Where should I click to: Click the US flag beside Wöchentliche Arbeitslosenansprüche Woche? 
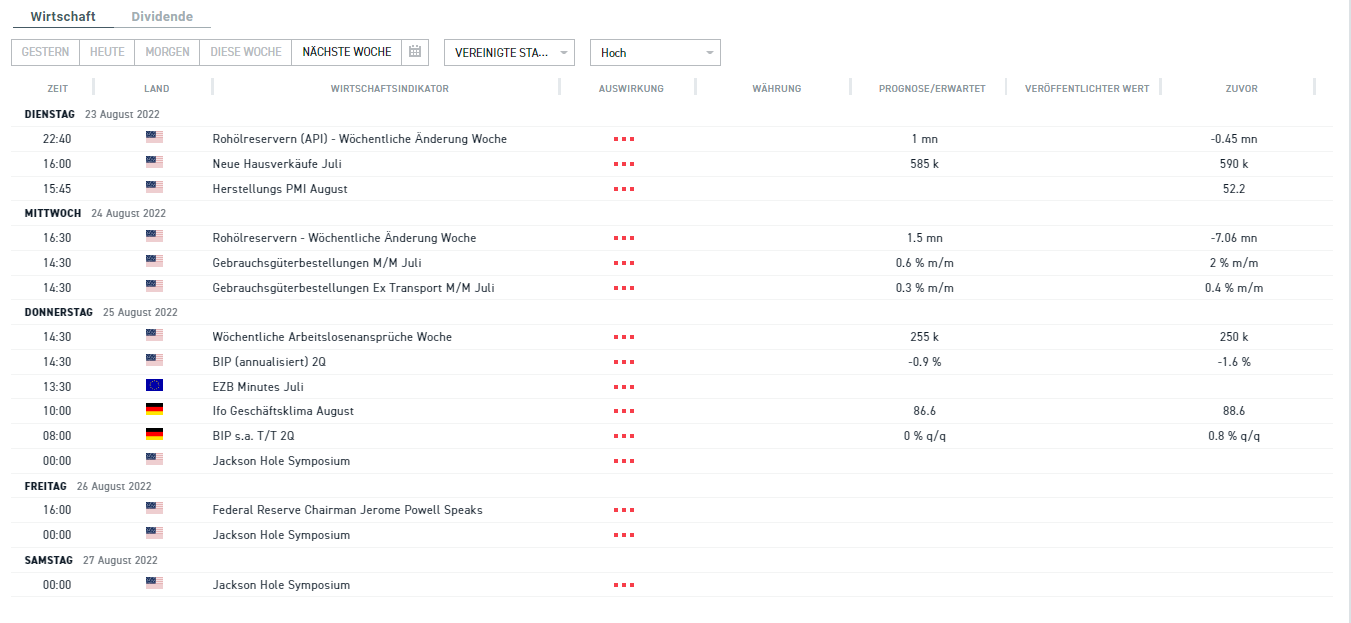point(154,336)
